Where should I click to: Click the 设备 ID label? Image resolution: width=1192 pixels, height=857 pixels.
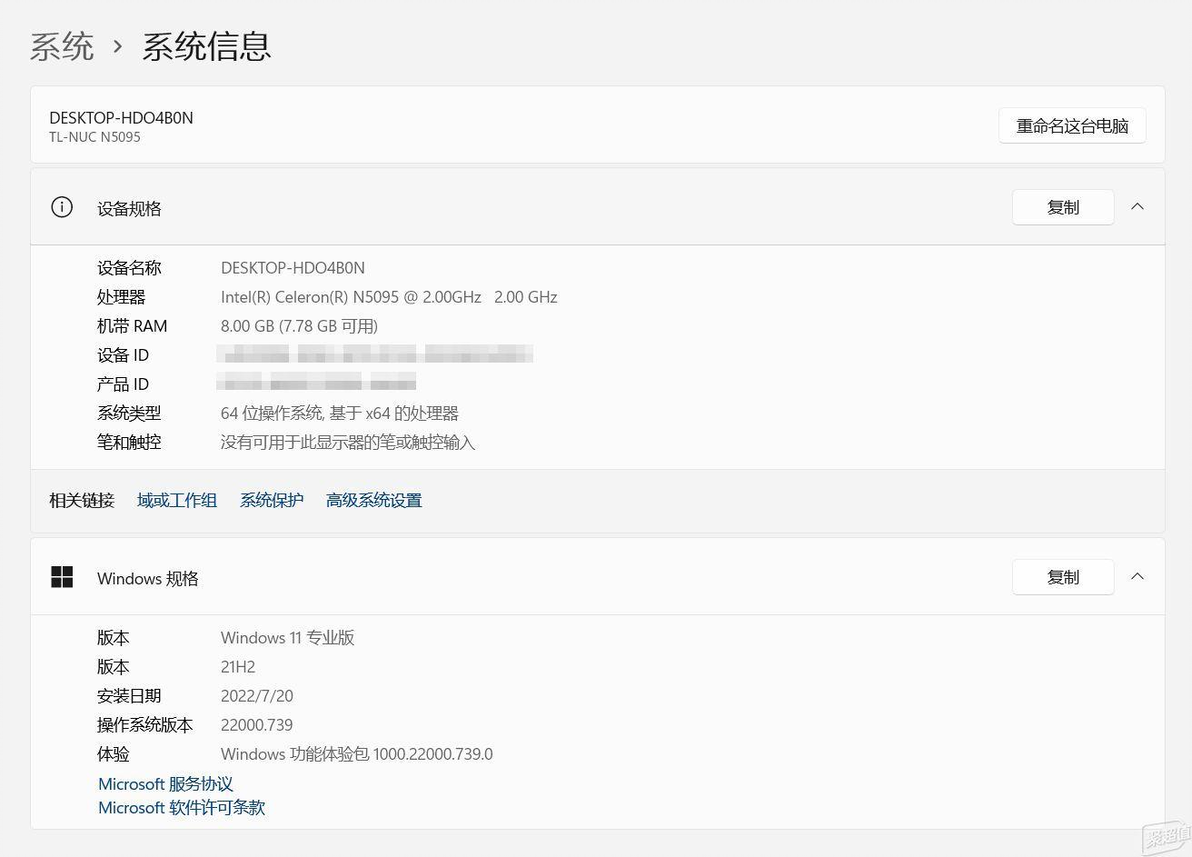(122, 355)
